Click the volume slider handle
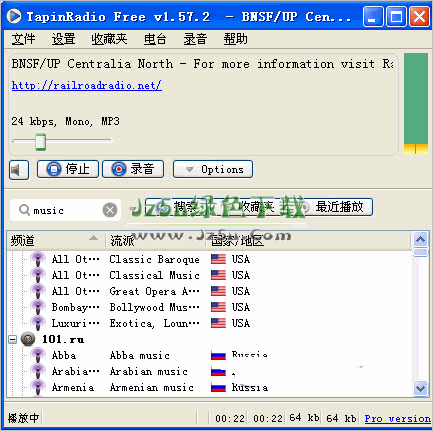Image resolution: width=433 pixels, height=431 pixels. (41, 141)
